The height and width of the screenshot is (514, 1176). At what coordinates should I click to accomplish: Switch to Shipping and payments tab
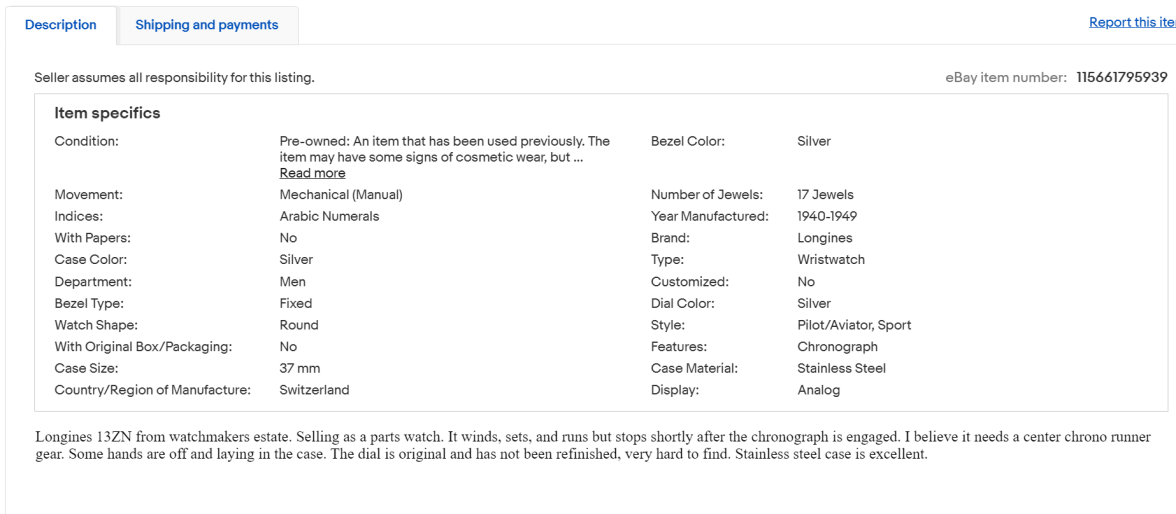[207, 25]
